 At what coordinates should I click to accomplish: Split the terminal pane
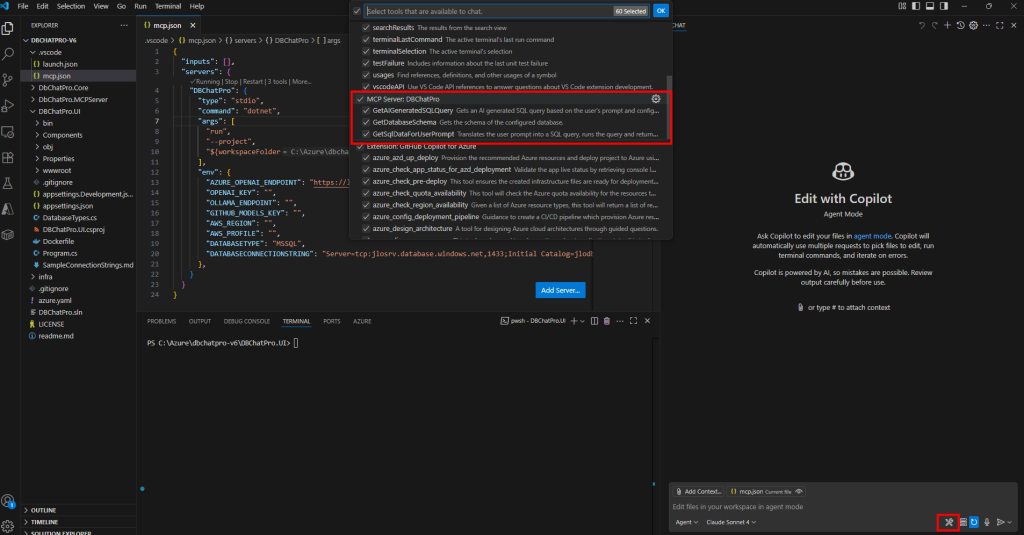pos(594,321)
